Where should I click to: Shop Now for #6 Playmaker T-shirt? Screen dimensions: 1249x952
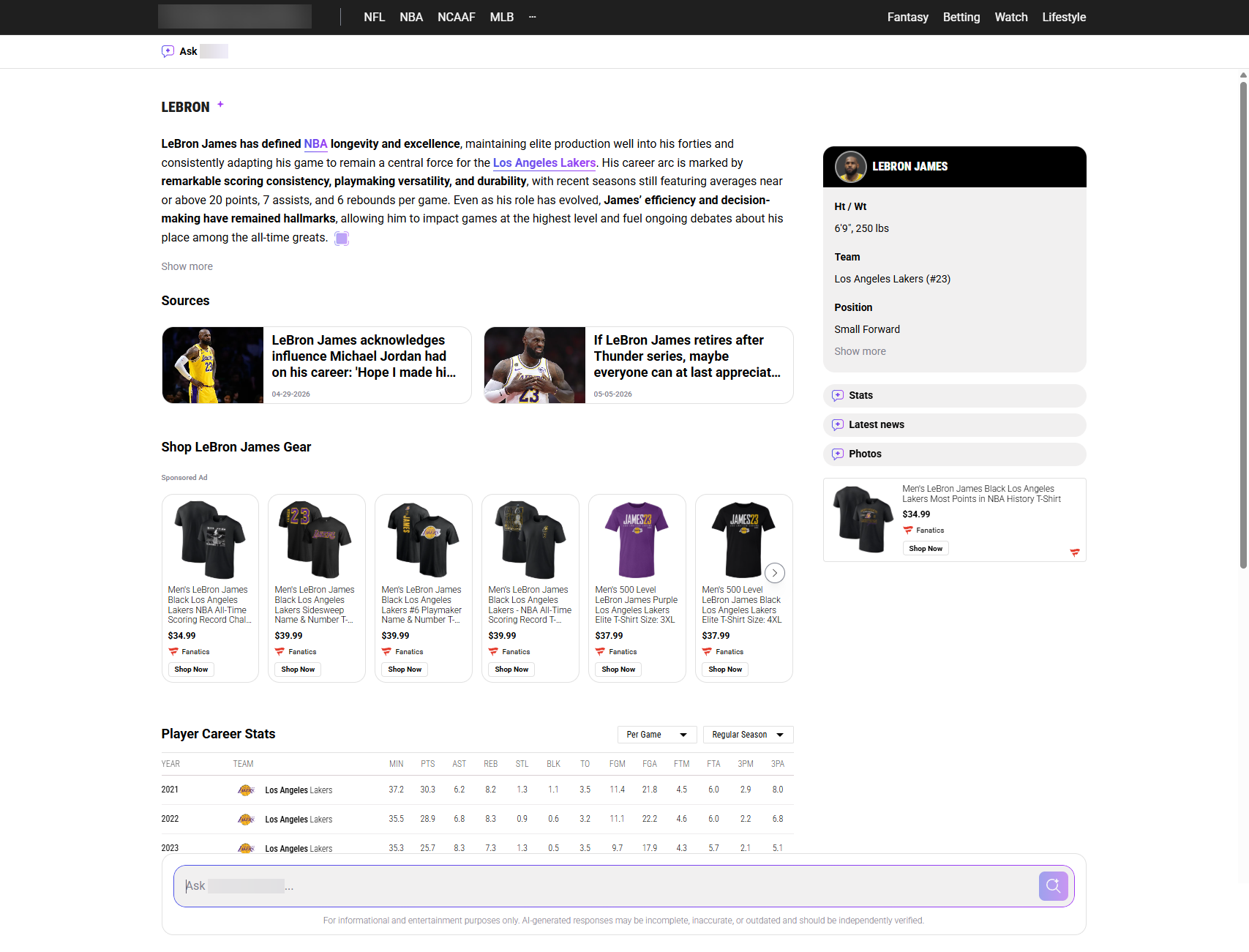point(405,670)
